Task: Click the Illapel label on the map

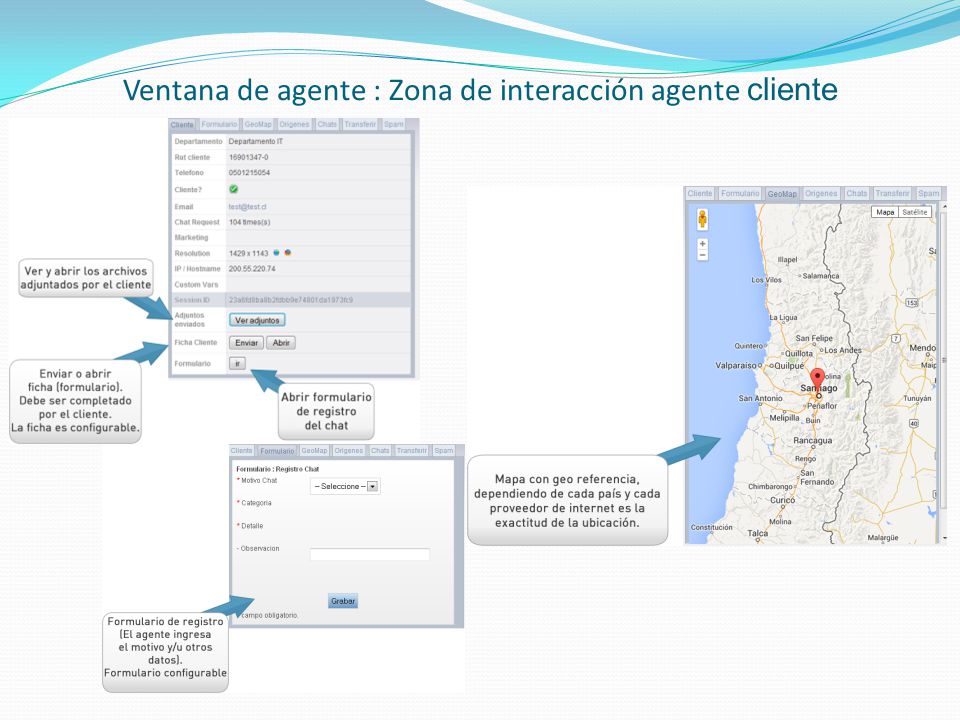Action: tap(787, 260)
